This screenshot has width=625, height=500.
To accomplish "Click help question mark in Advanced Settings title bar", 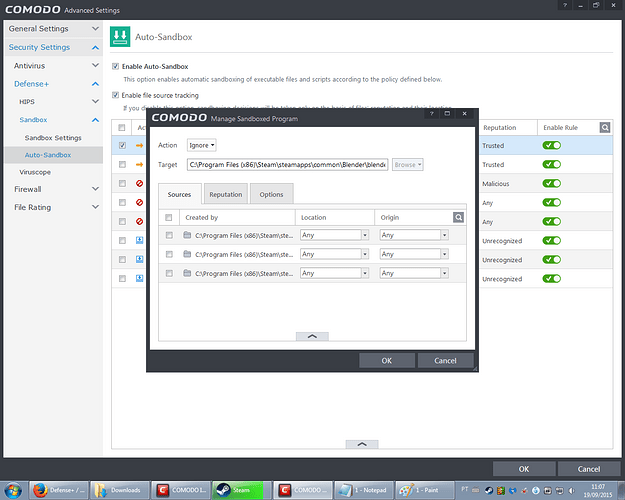I will pyautogui.click(x=565, y=5).
